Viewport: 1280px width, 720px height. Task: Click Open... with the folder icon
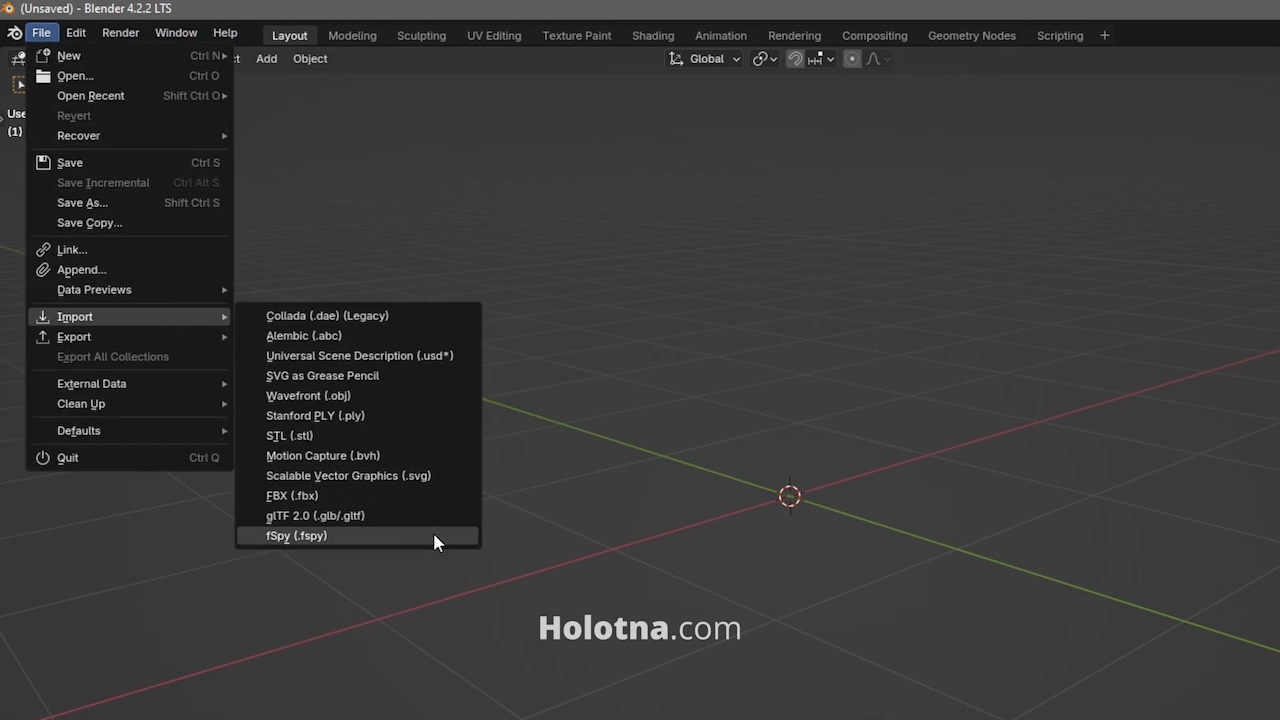130,76
